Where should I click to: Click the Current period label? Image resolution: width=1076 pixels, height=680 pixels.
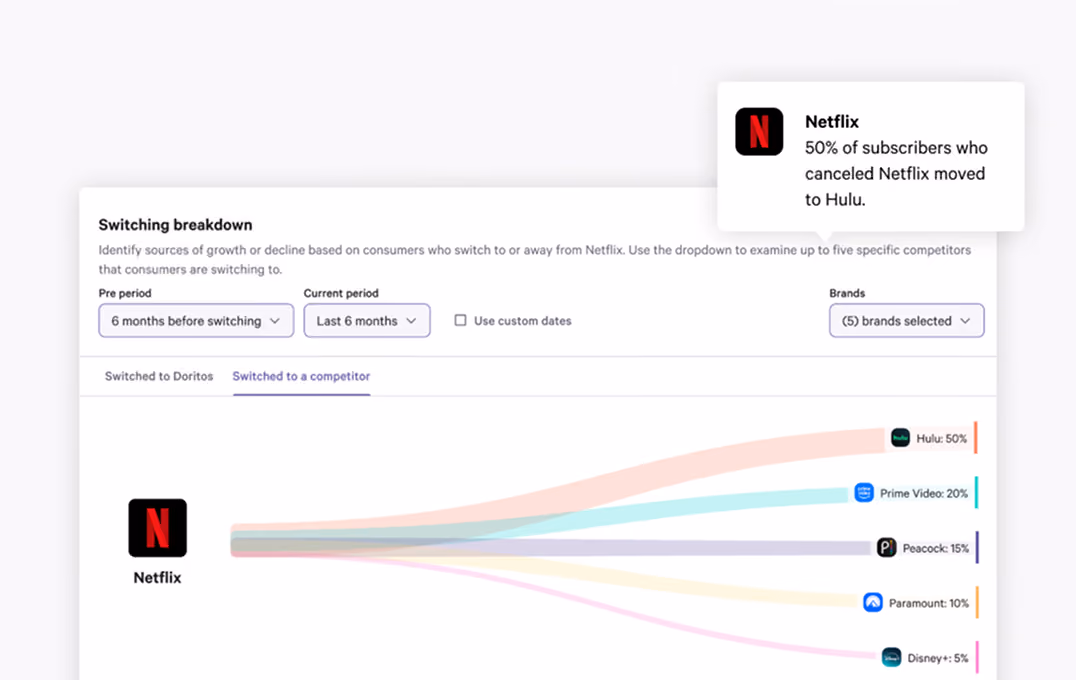coord(341,293)
